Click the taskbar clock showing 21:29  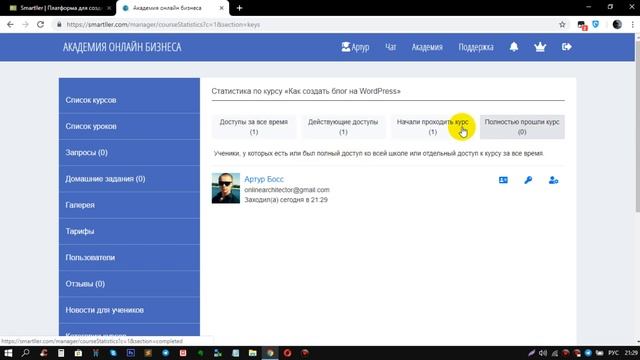[631, 353]
